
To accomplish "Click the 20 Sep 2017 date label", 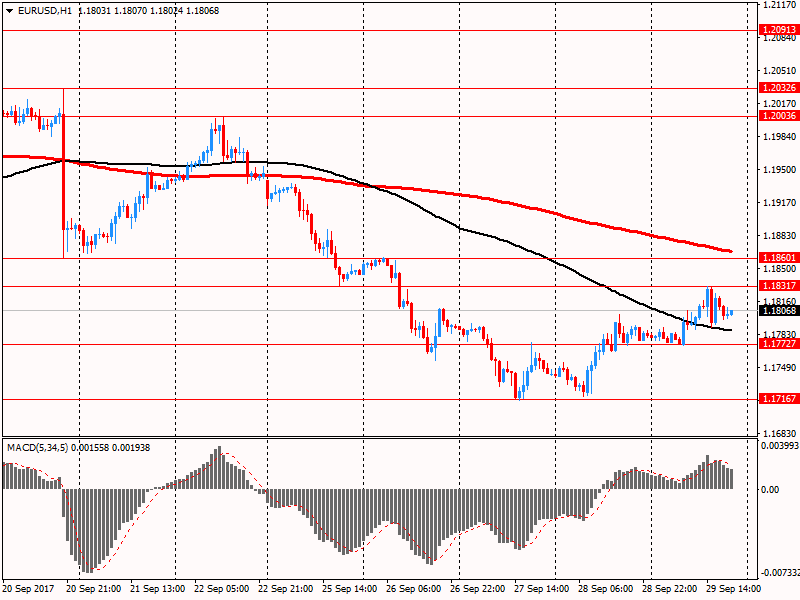I will click(29, 589).
